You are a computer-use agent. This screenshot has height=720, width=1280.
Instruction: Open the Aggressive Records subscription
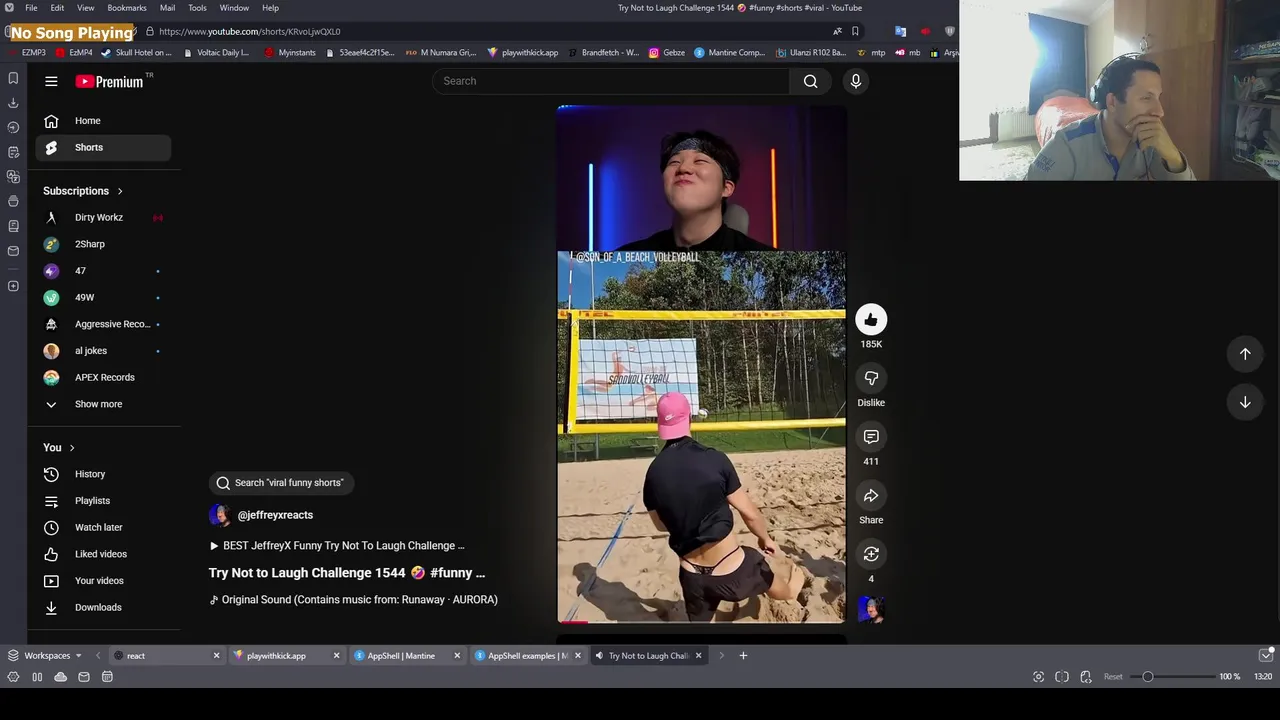(104, 324)
